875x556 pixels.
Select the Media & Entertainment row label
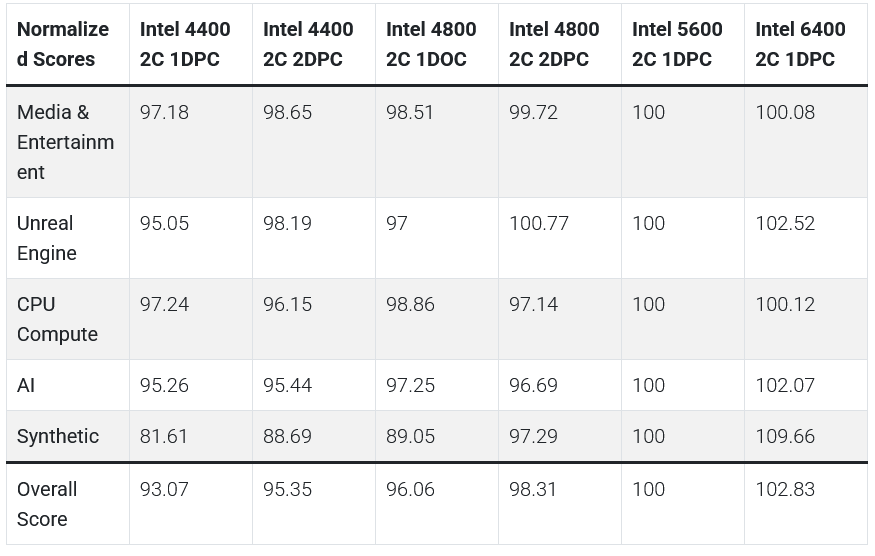[x=65, y=142]
